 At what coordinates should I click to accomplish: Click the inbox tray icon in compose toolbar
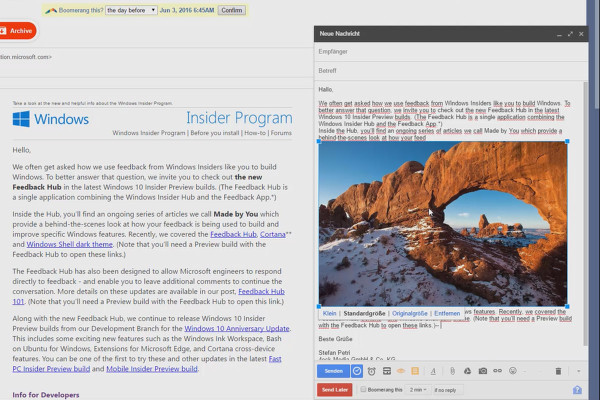(386, 371)
